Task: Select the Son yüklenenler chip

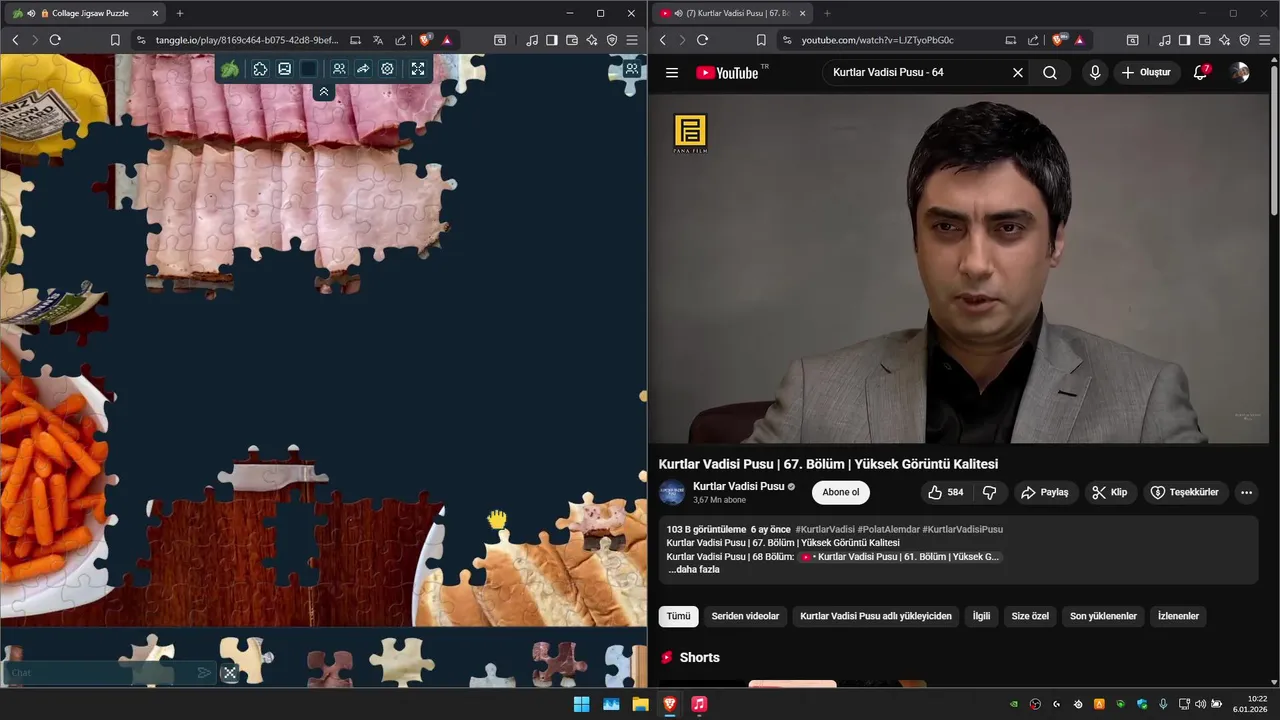Action: point(1103,616)
